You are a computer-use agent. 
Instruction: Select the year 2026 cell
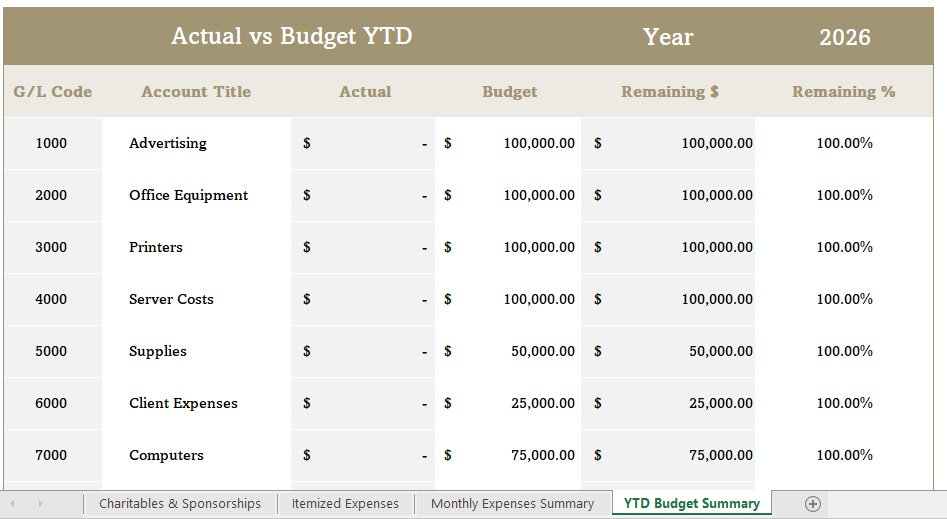pyautogui.click(x=844, y=37)
